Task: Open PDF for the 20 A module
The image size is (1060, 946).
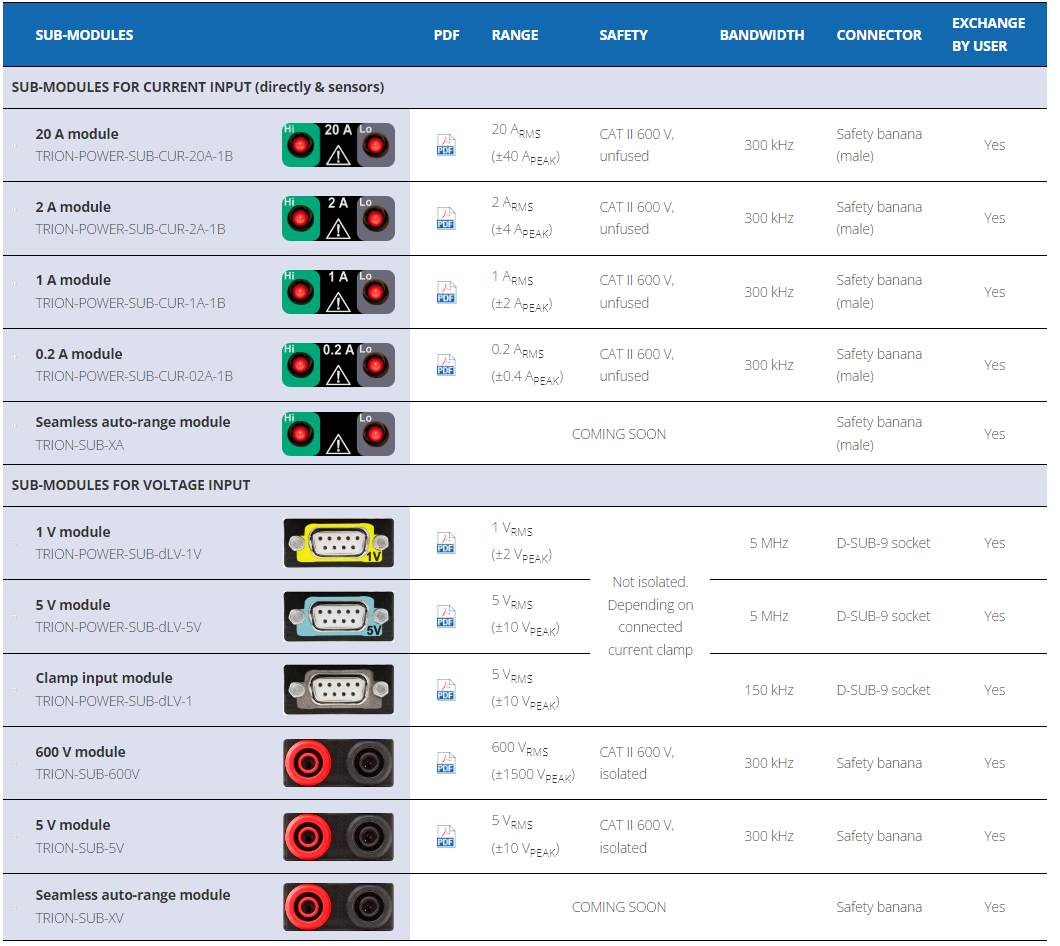Action: 446,145
